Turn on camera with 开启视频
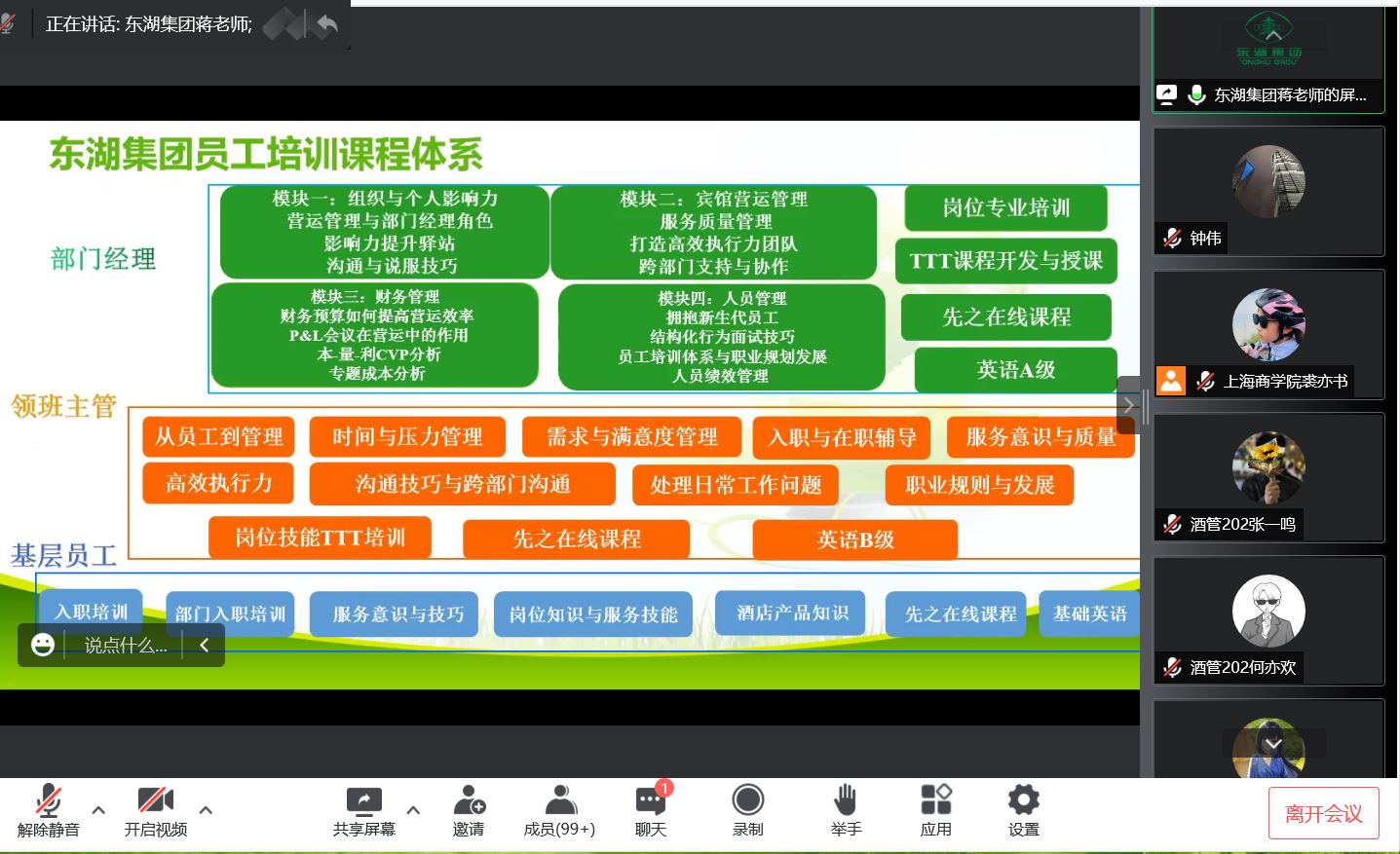This screenshot has height=854, width=1400. point(155,810)
